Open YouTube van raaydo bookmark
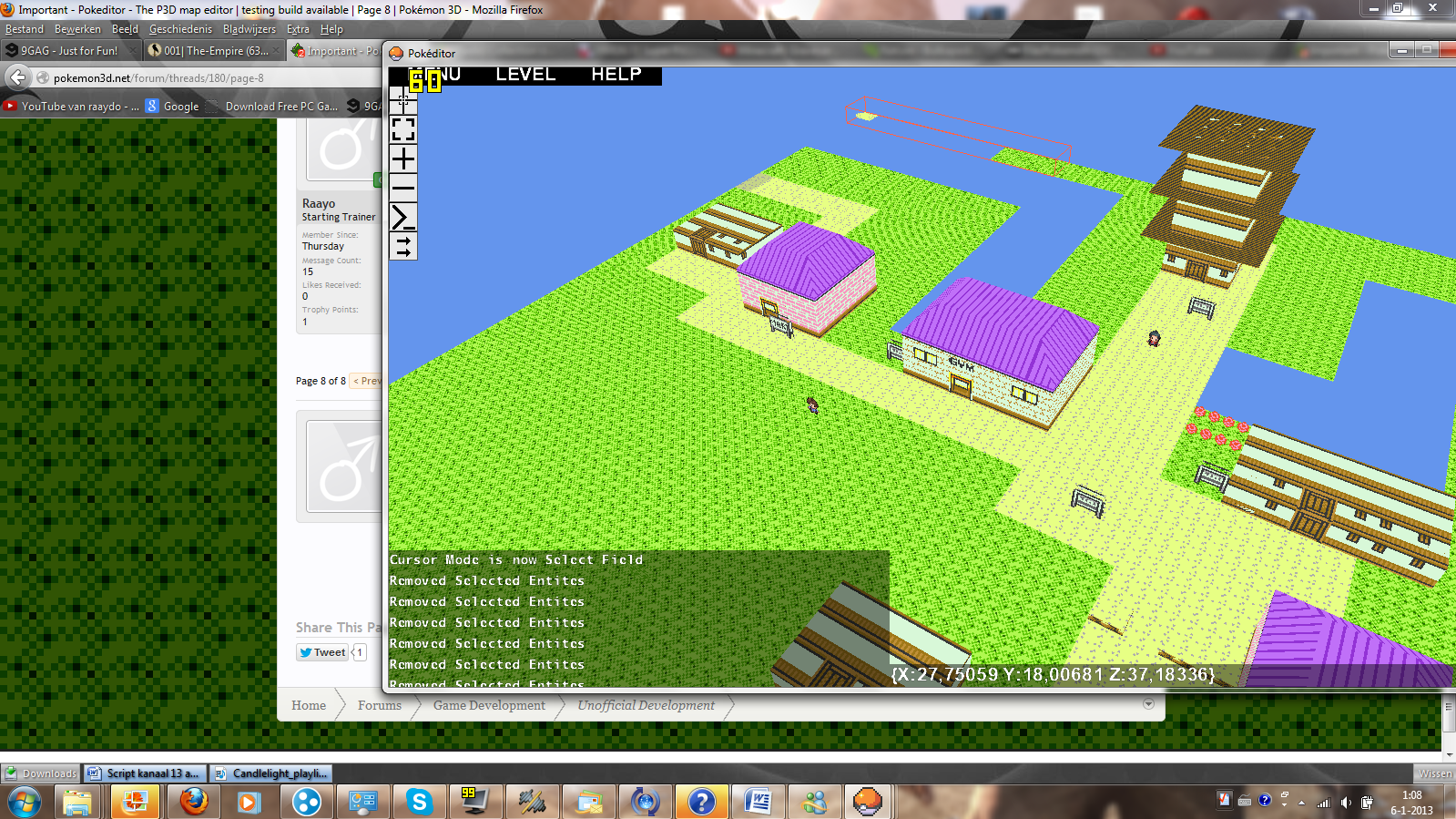Screen dimensions: 1456x819 click(x=72, y=107)
